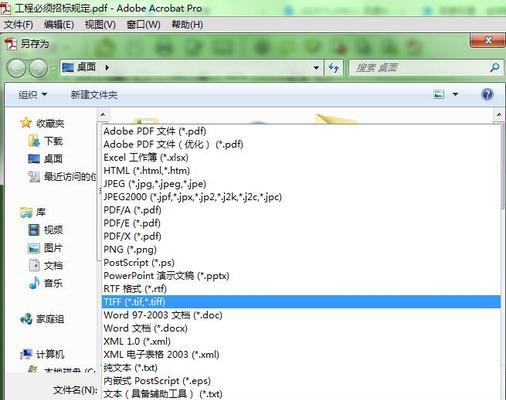The height and width of the screenshot is (400, 506).
Task: Select 计算机 in navigation pane
Action: [50, 354]
